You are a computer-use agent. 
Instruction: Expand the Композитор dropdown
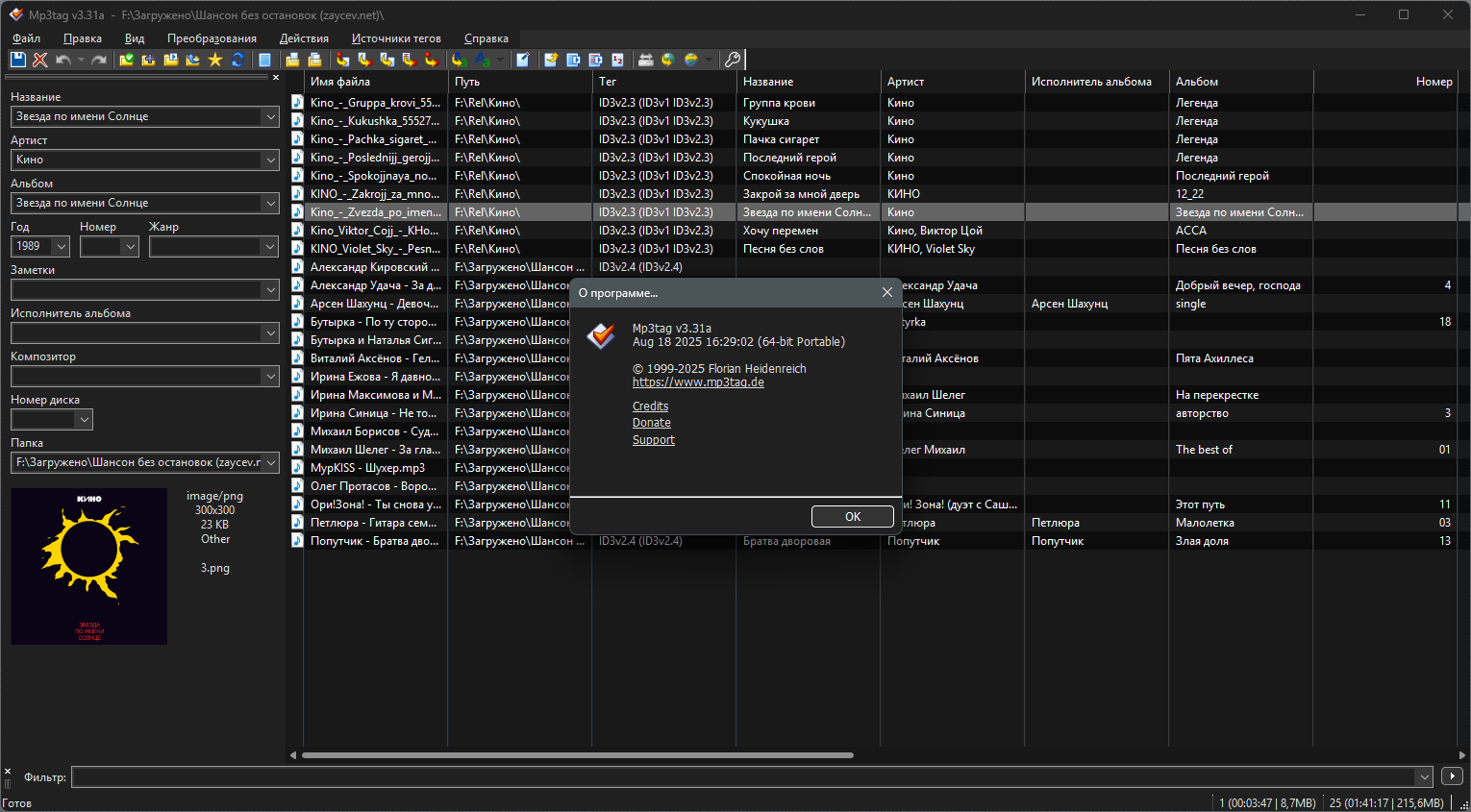coord(269,376)
